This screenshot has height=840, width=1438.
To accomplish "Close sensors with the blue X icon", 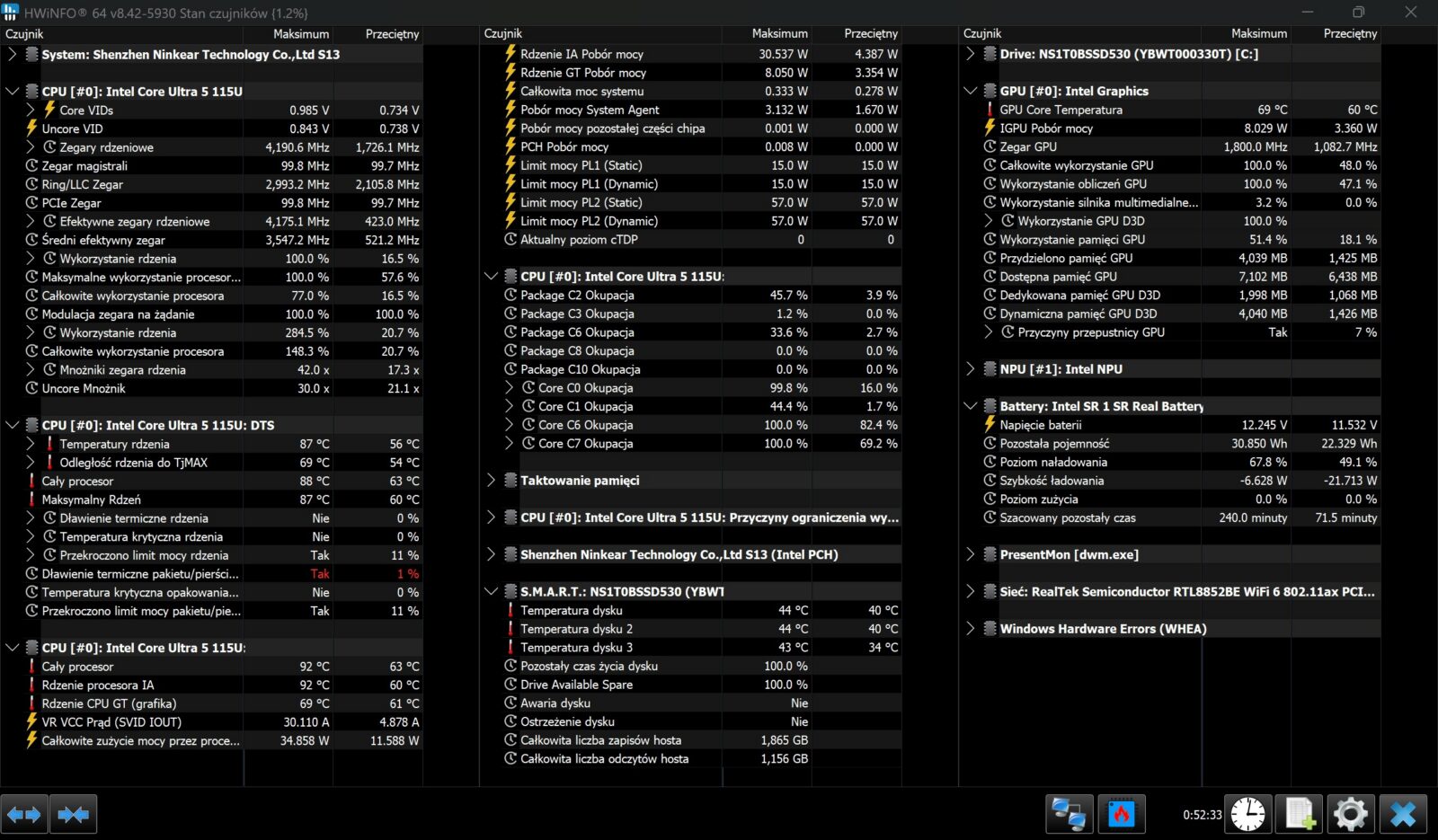I will [1402, 815].
